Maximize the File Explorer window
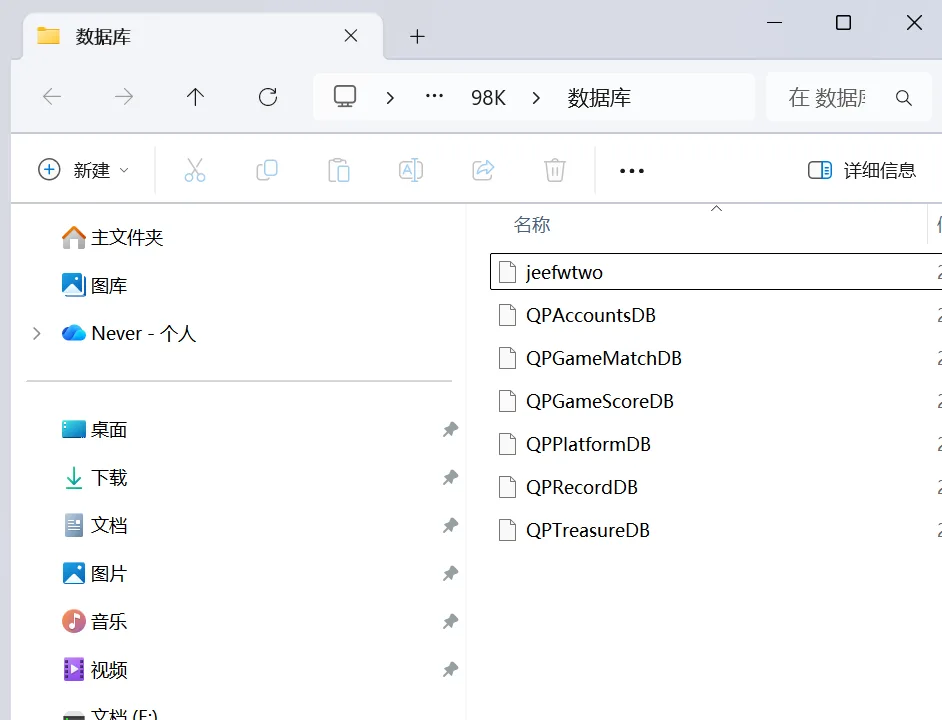The width and height of the screenshot is (942, 720). (843, 23)
